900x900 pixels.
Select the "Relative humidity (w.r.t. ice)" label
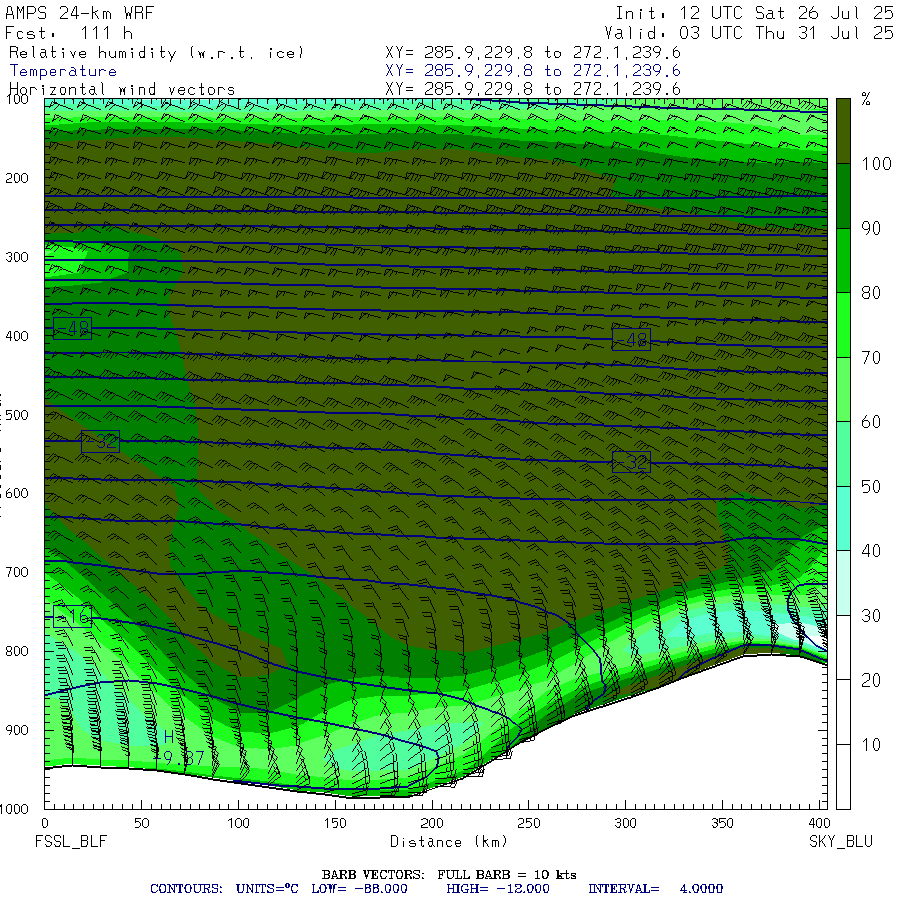tap(156, 53)
